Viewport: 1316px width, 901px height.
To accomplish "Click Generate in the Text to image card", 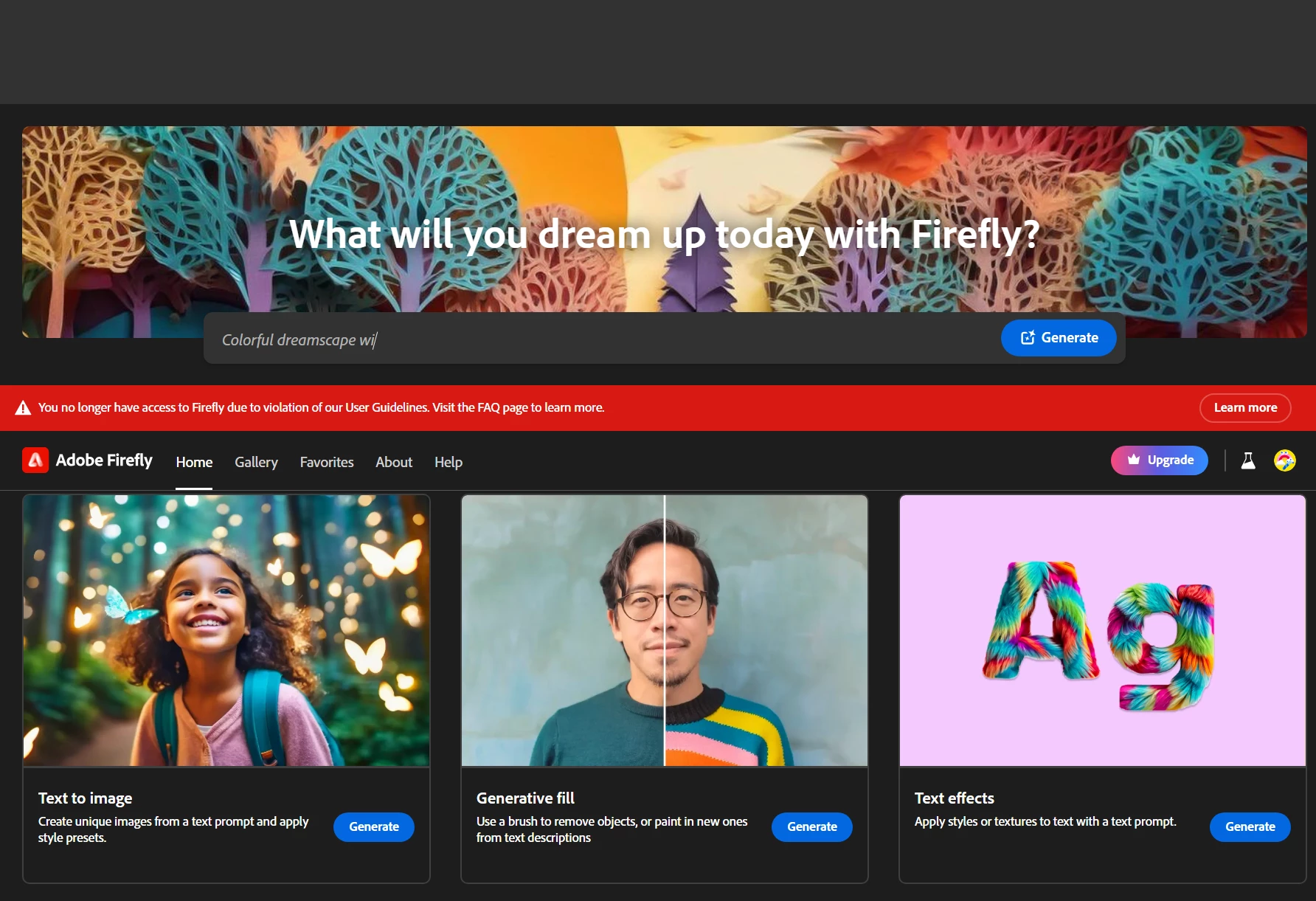I will (x=374, y=827).
